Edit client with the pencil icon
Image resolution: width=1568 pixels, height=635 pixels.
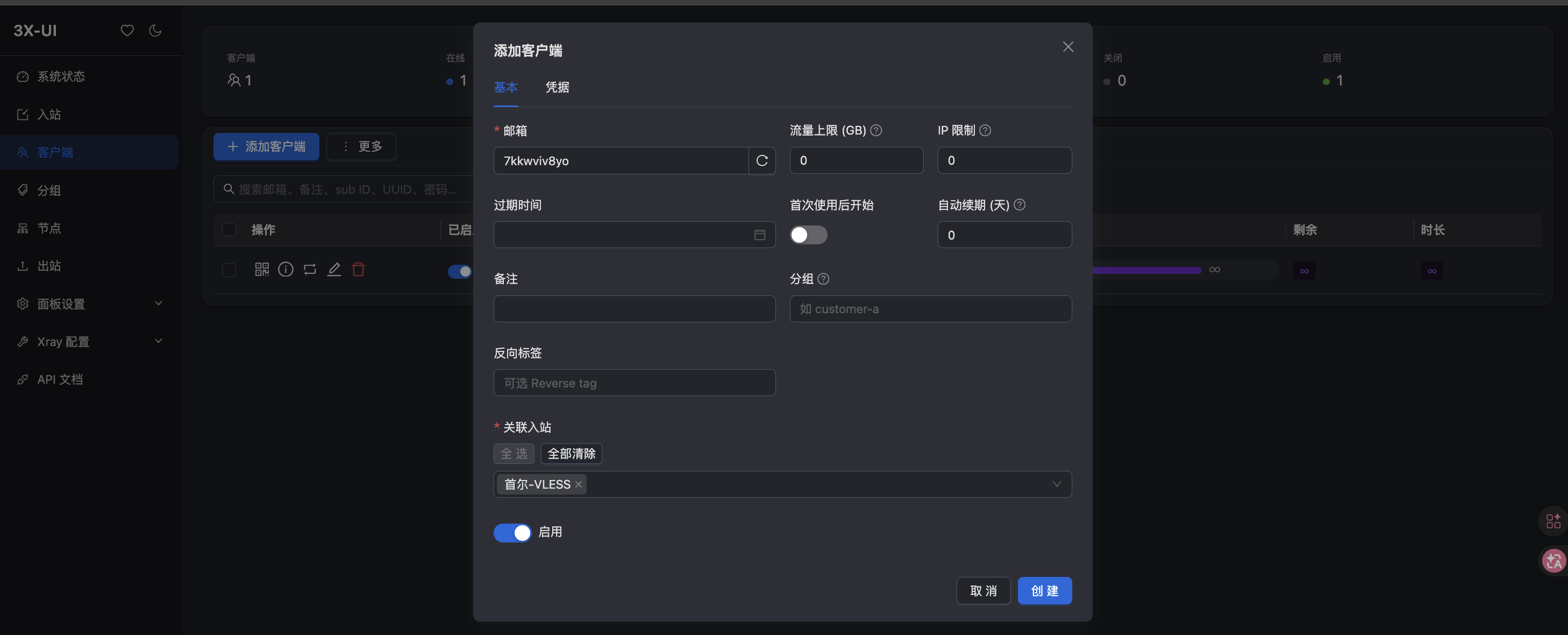(334, 270)
